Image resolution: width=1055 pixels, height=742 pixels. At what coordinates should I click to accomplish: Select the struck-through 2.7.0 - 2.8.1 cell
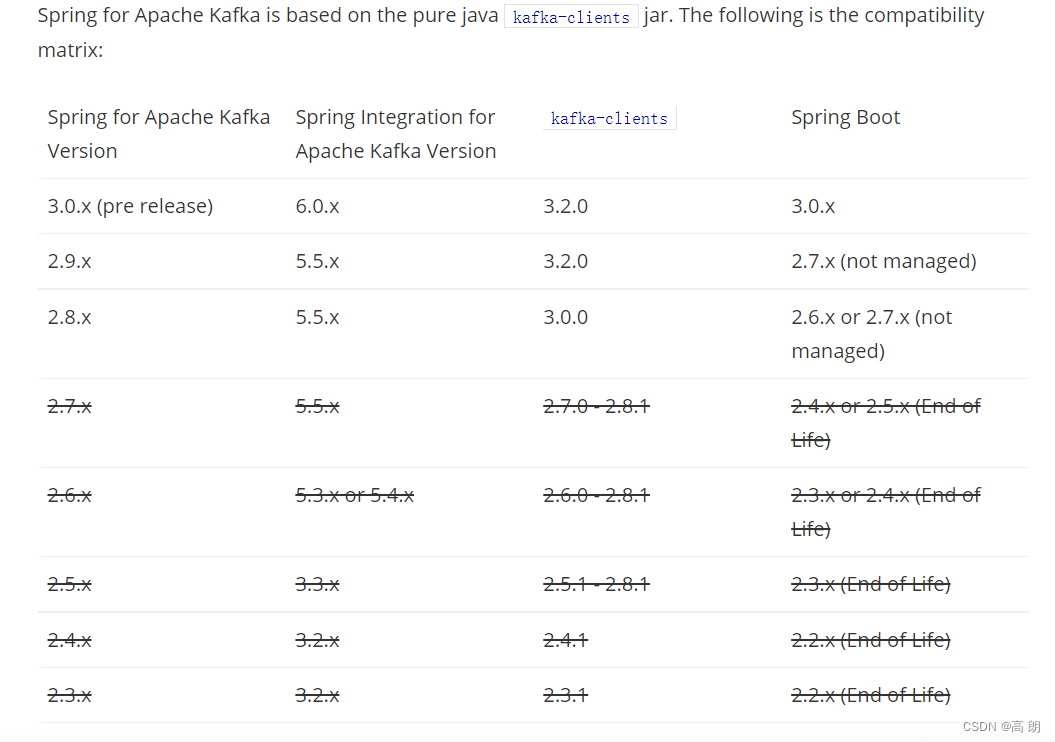tap(596, 406)
